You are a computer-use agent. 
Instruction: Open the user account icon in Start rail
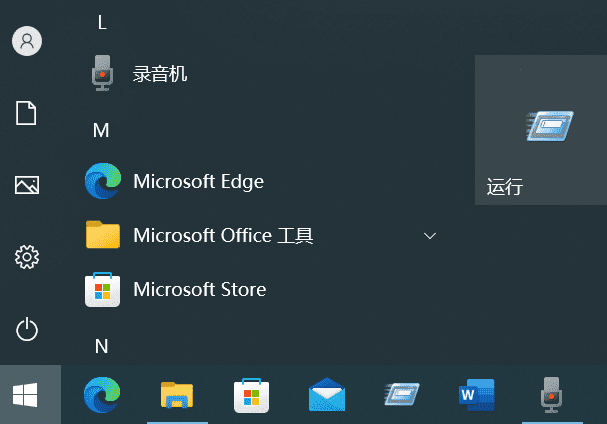tap(26, 41)
